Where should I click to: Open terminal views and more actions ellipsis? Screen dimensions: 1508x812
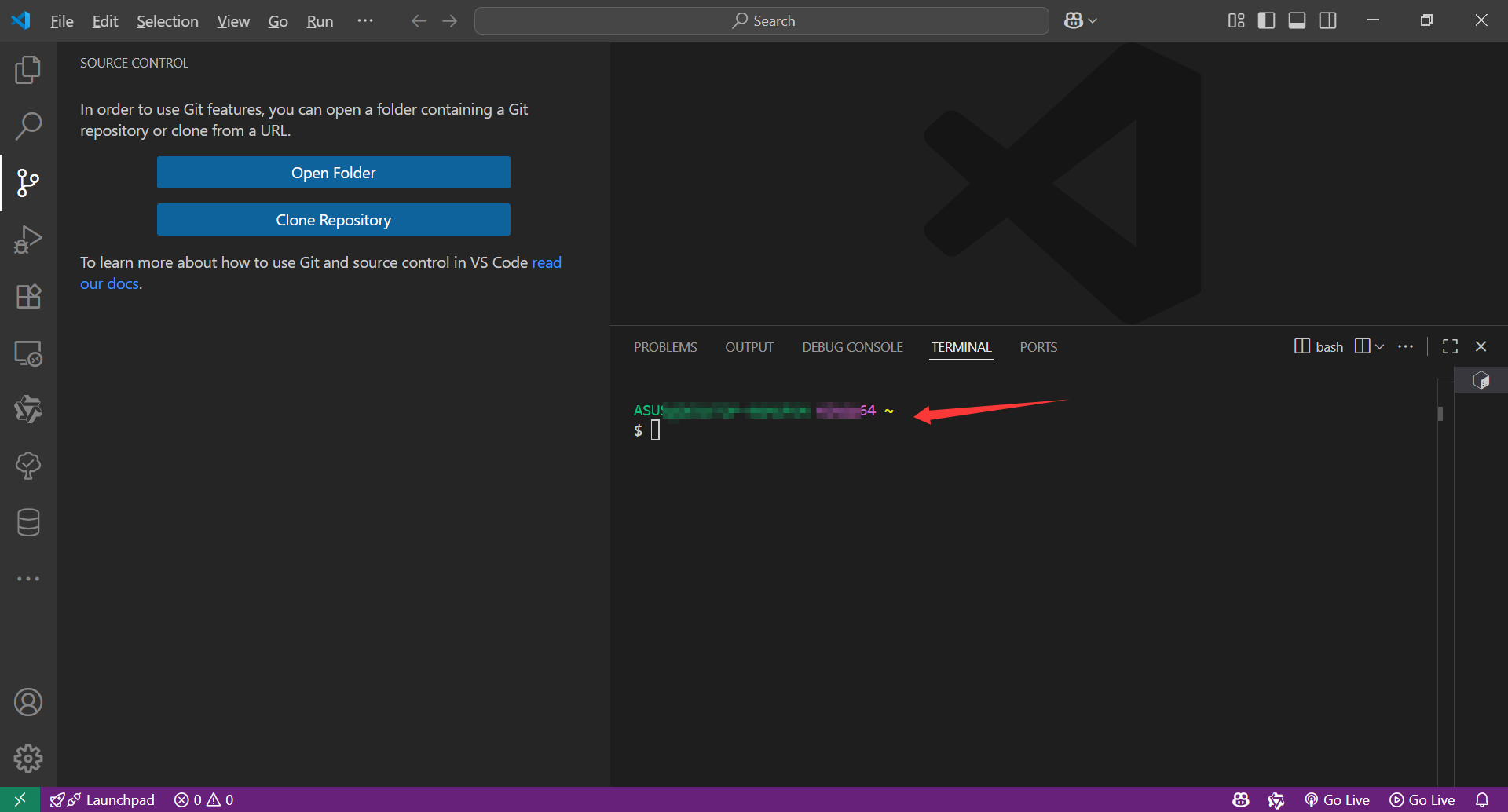tap(1406, 346)
